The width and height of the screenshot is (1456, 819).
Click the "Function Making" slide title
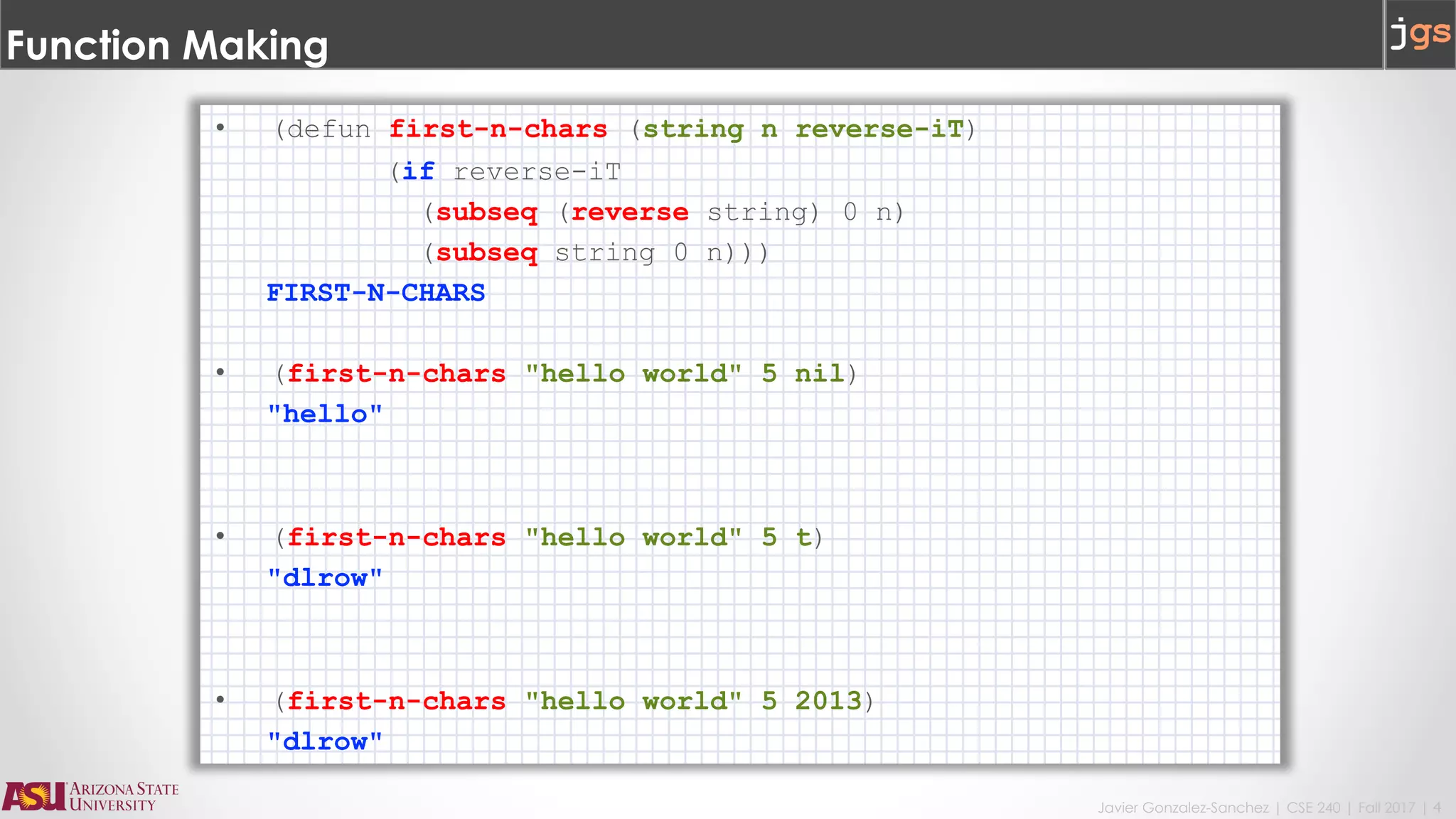167,45
